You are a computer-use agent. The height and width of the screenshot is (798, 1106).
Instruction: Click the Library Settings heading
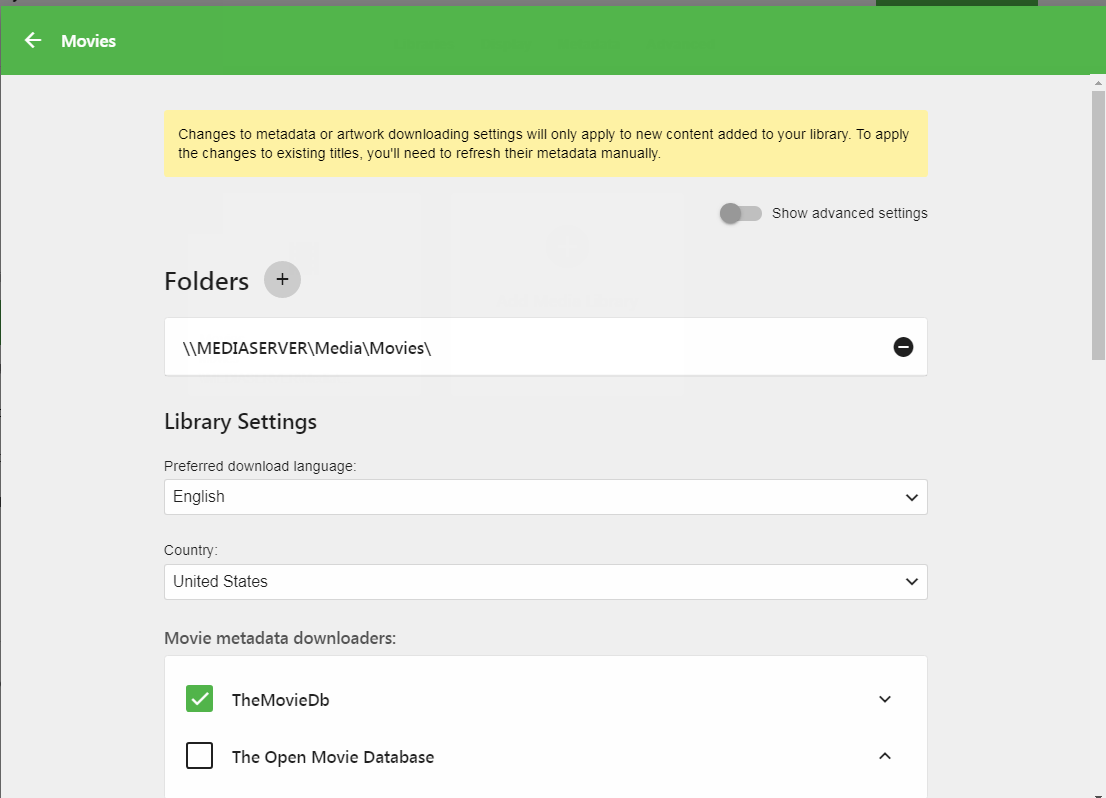(240, 422)
